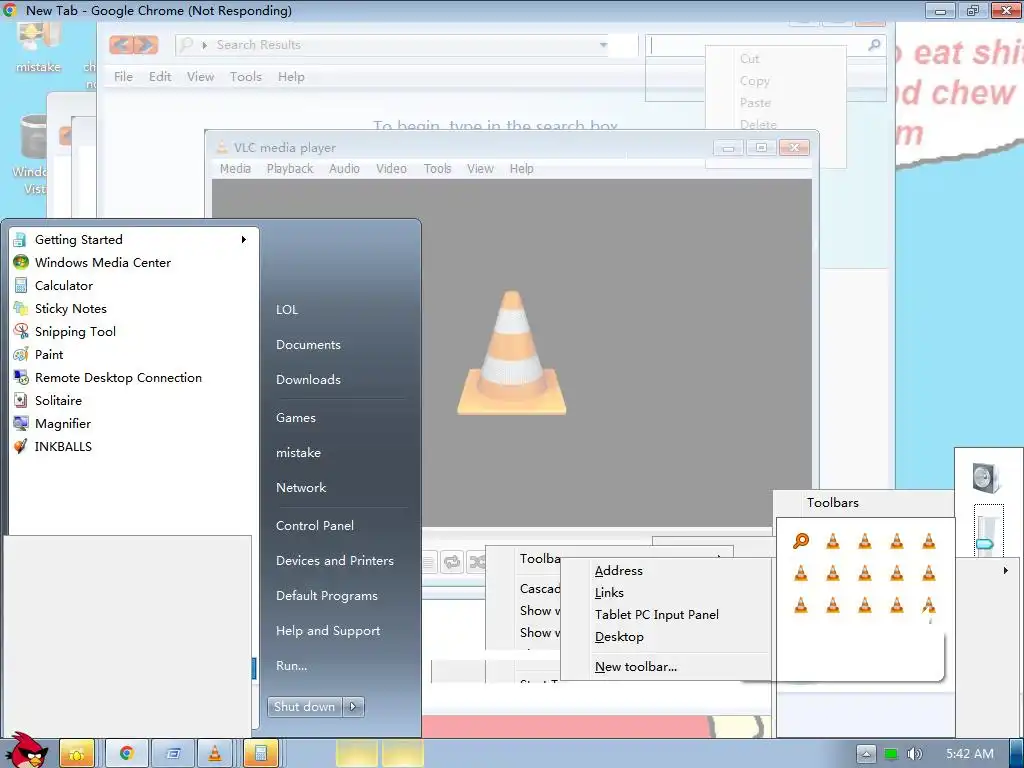Open the Magnifier program
1024x768 pixels.
[x=63, y=424]
